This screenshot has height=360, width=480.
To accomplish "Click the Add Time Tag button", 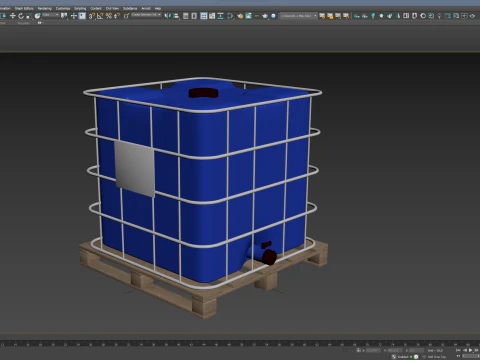I will coord(437,357).
